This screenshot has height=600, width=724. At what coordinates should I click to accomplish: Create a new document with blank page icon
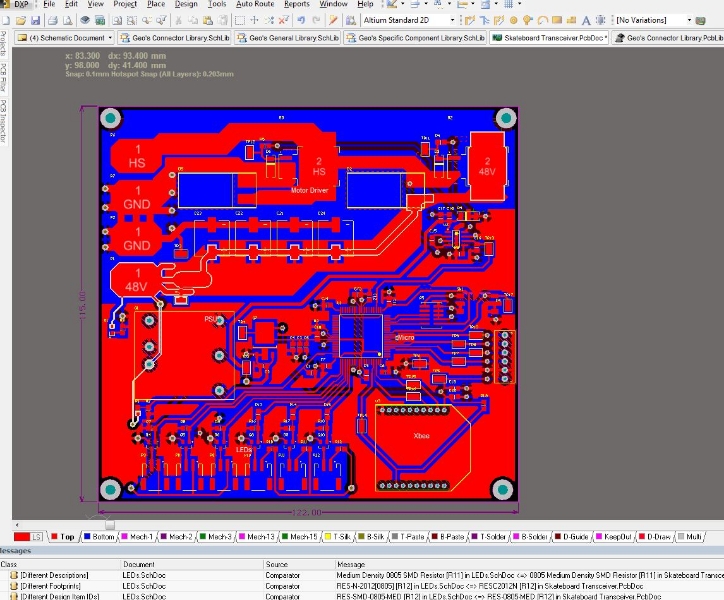click(x=8, y=20)
